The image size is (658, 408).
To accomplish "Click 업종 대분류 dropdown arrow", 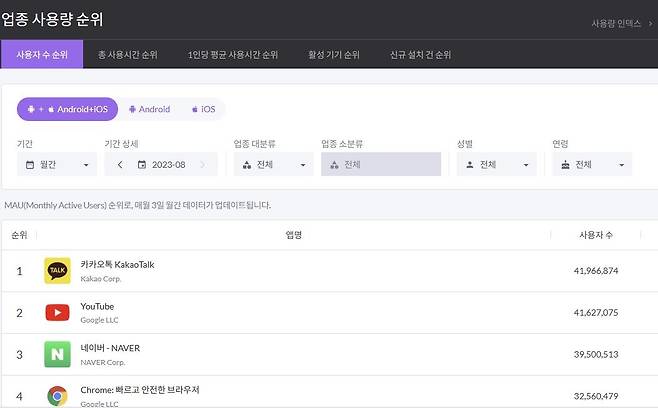I will 303,165.
